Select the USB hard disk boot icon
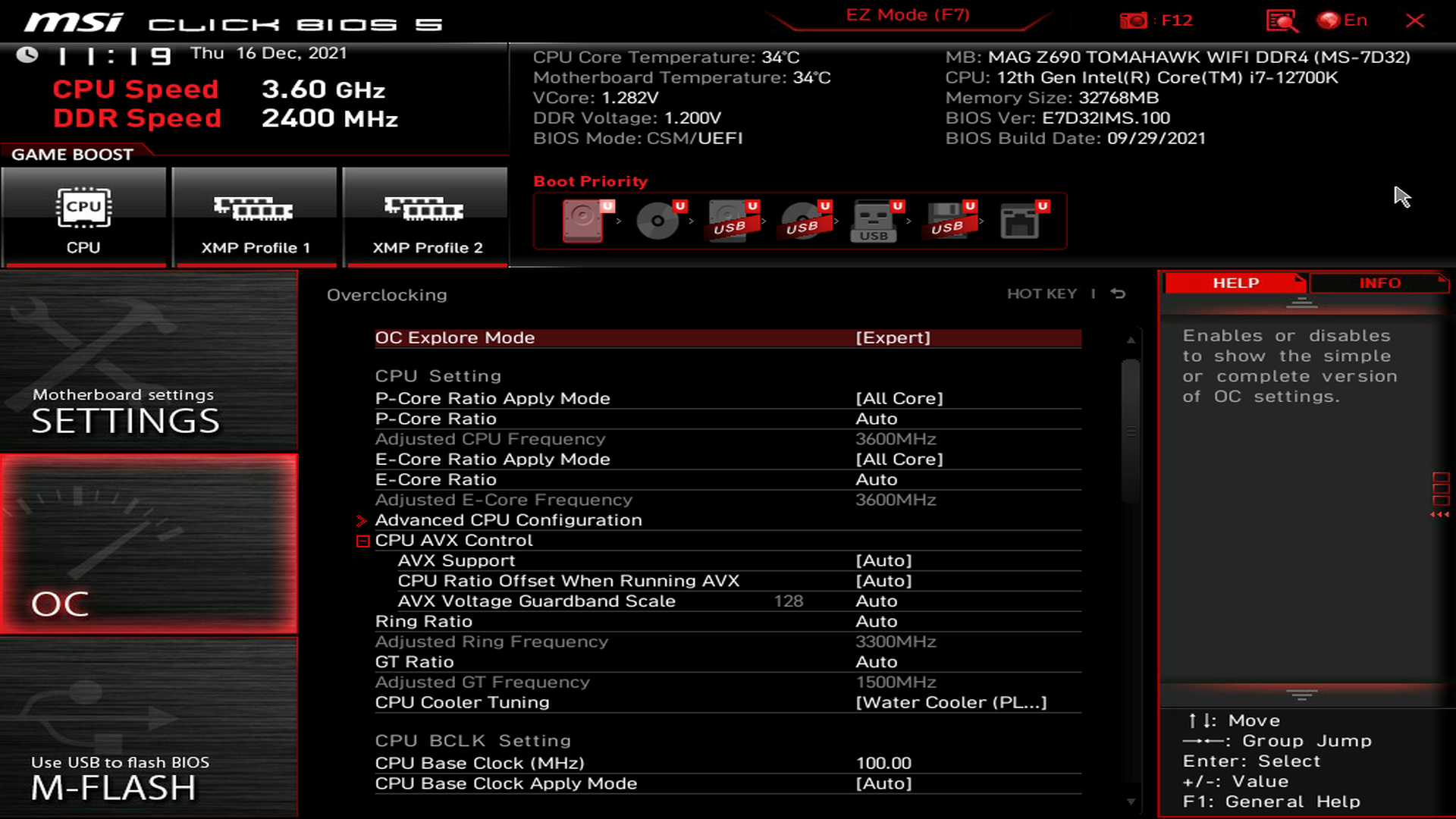The width and height of the screenshot is (1456, 819). [x=732, y=221]
